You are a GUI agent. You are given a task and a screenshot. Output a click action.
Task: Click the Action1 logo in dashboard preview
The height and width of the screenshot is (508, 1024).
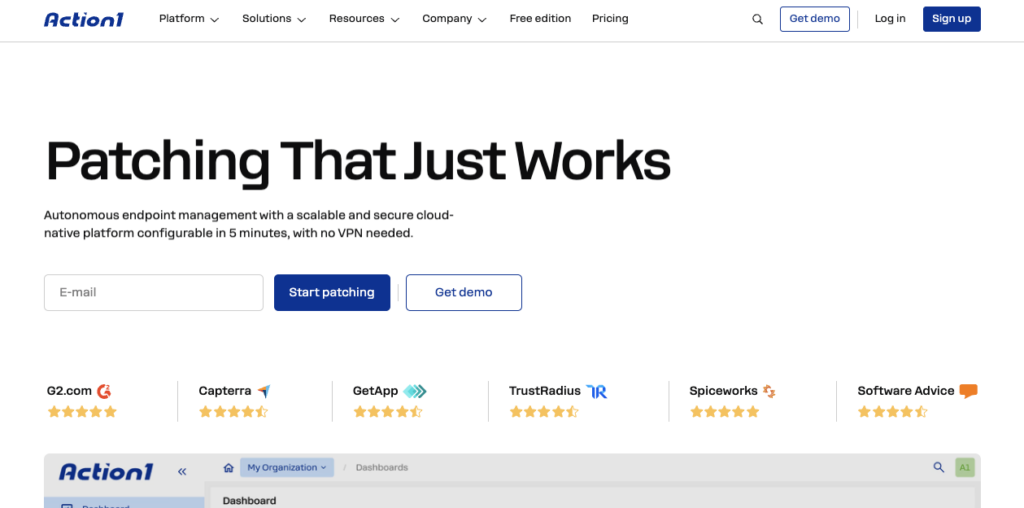[105, 471]
